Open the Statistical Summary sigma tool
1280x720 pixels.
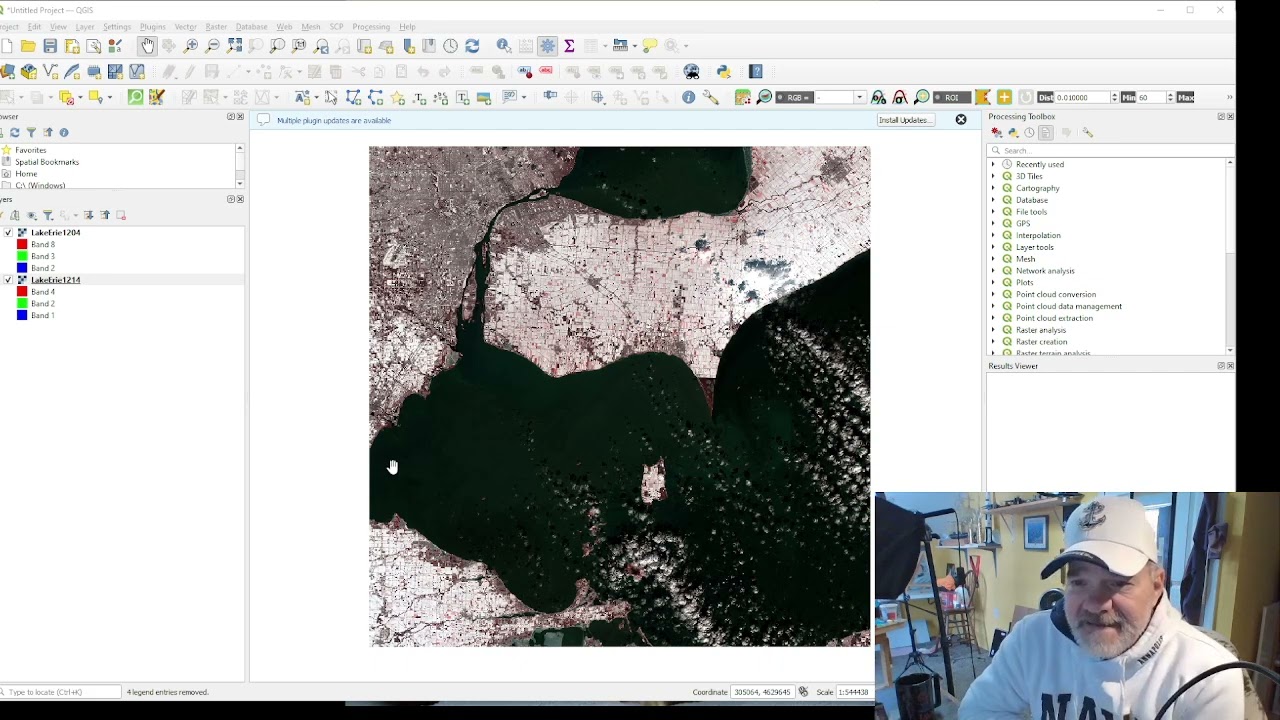pos(569,46)
